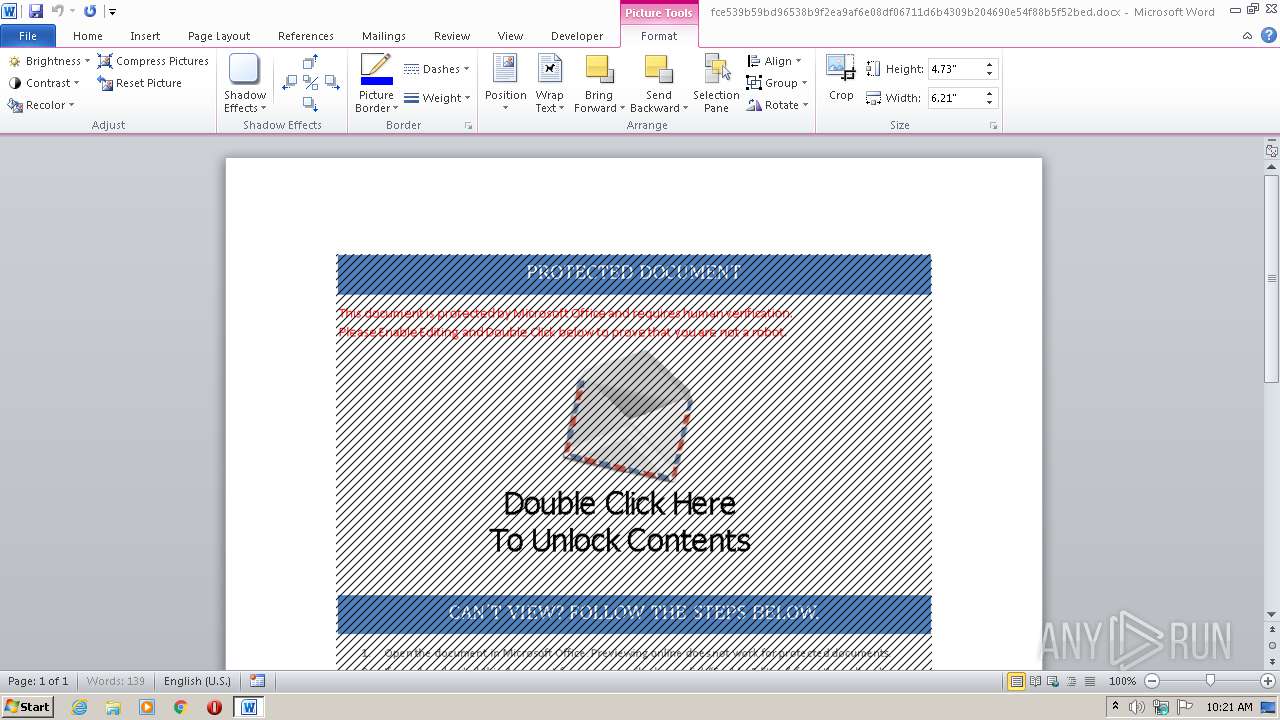Screen dimensions: 1280x720
Task: Switch to Outline view
Action: [x=1070, y=681]
